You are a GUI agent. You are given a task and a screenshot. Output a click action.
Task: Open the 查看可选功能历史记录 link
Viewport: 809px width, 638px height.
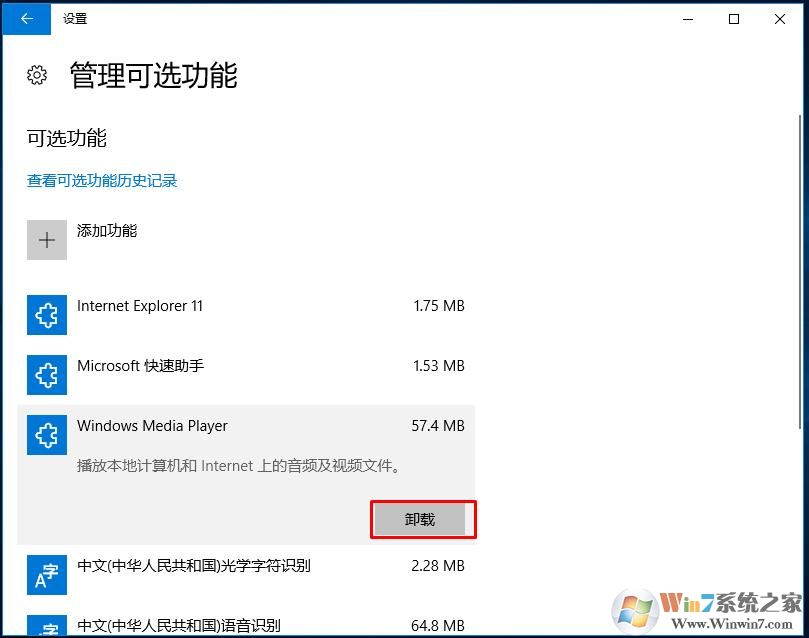tap(102, 181)
